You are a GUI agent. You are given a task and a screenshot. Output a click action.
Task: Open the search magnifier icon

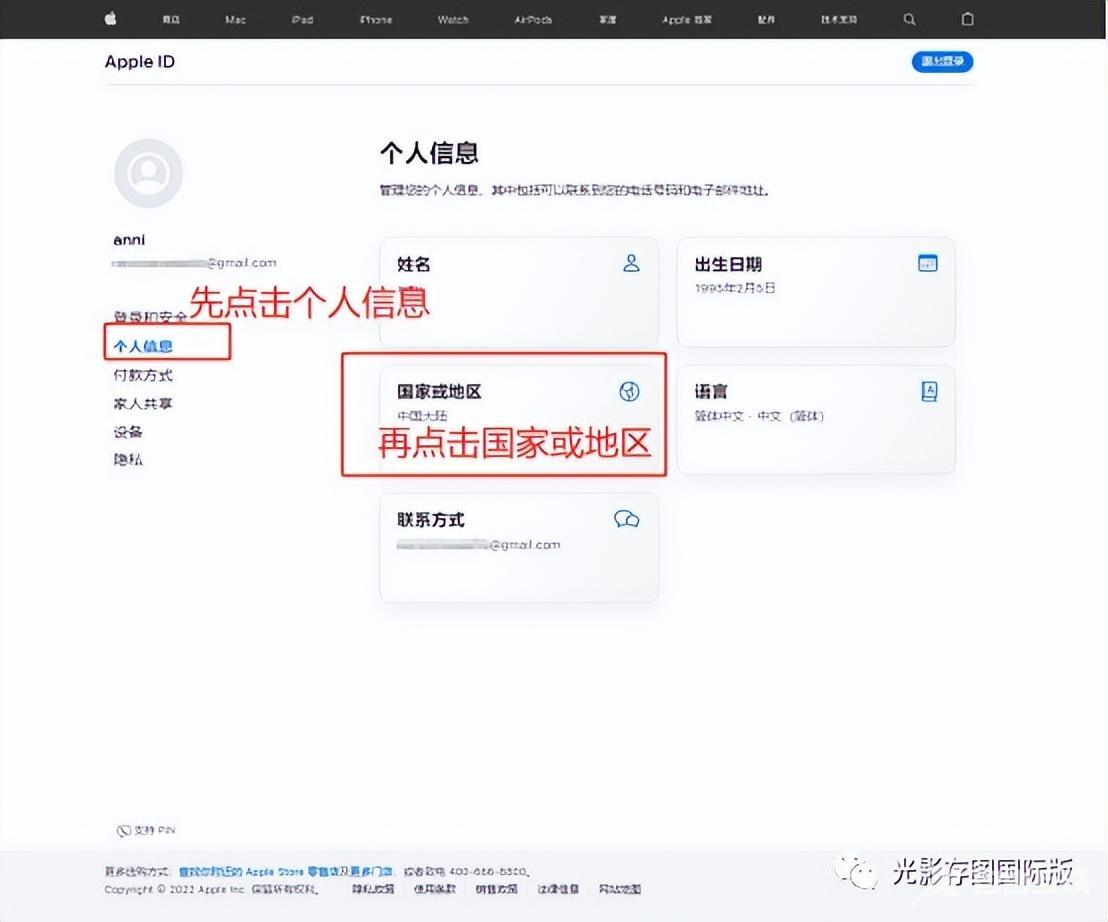click(909, 19)
